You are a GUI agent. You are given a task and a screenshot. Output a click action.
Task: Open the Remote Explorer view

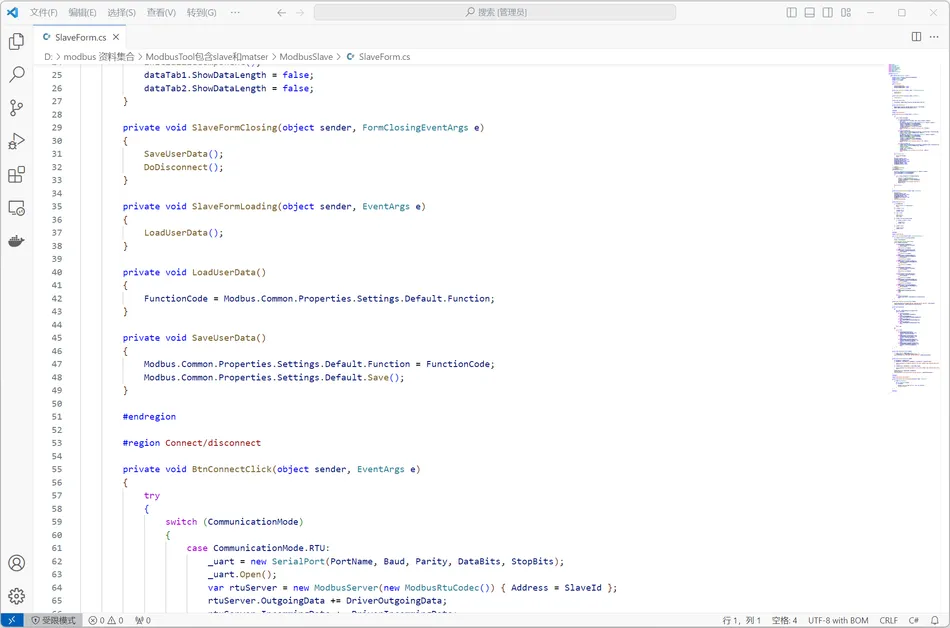(x=16, y=208)
